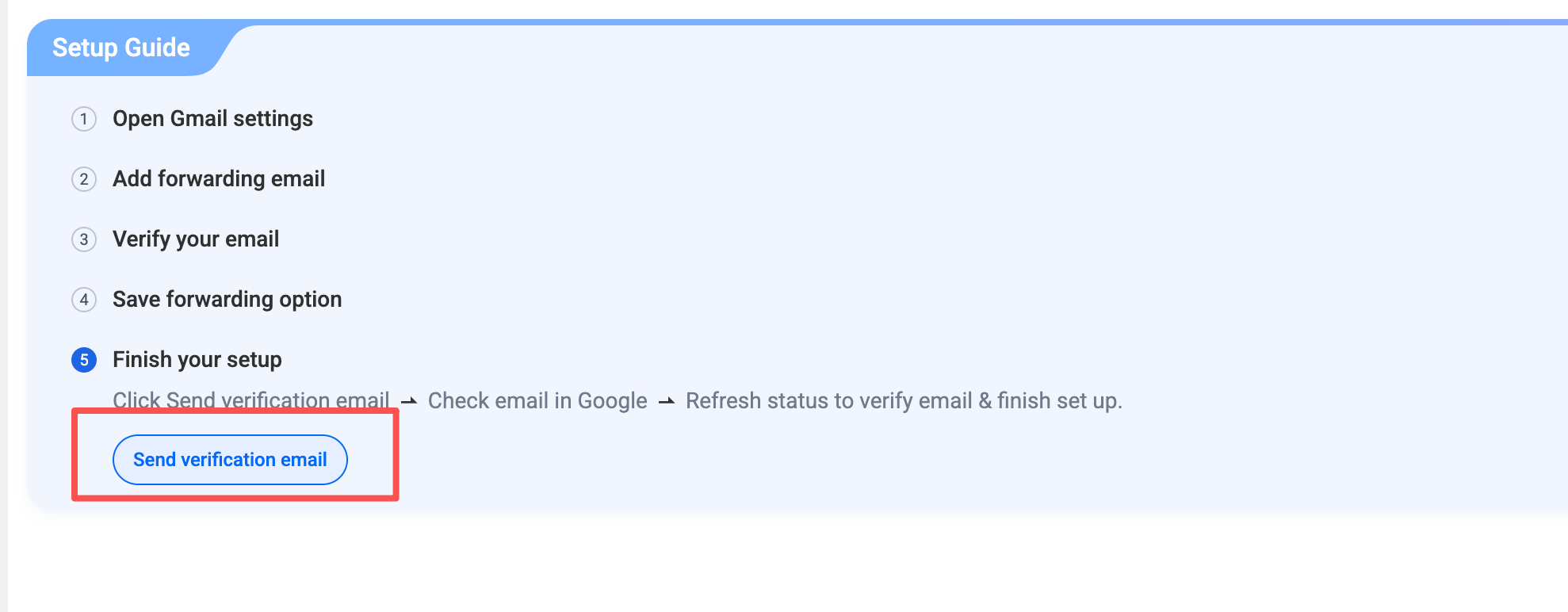Select the Setup Guide tab header

click(x=121, y=48)
